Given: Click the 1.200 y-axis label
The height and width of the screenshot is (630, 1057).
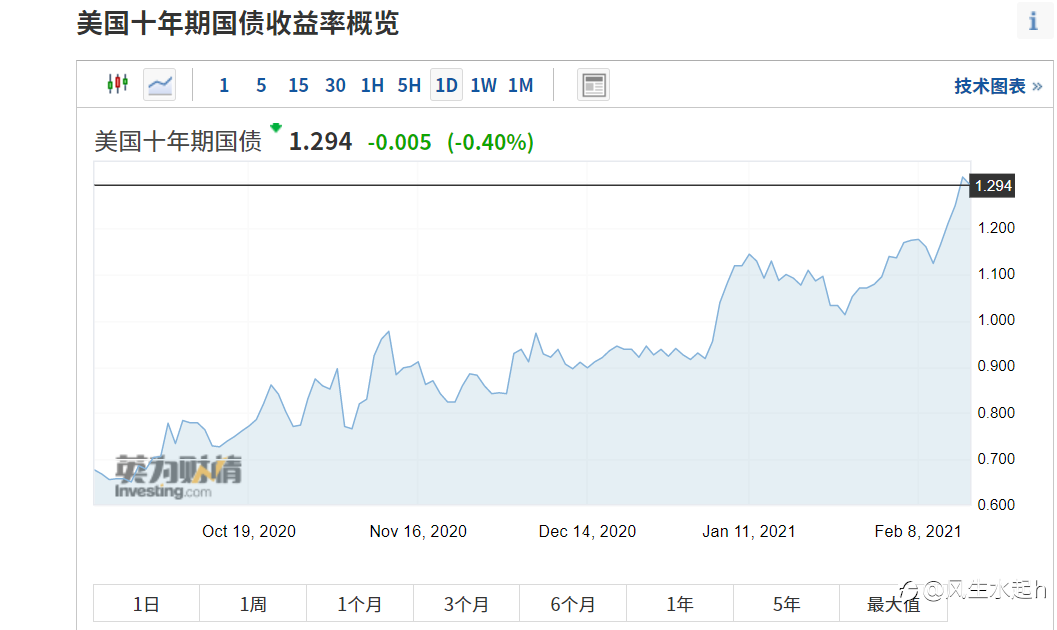Looking at the screenshot, I should point(996,228).
